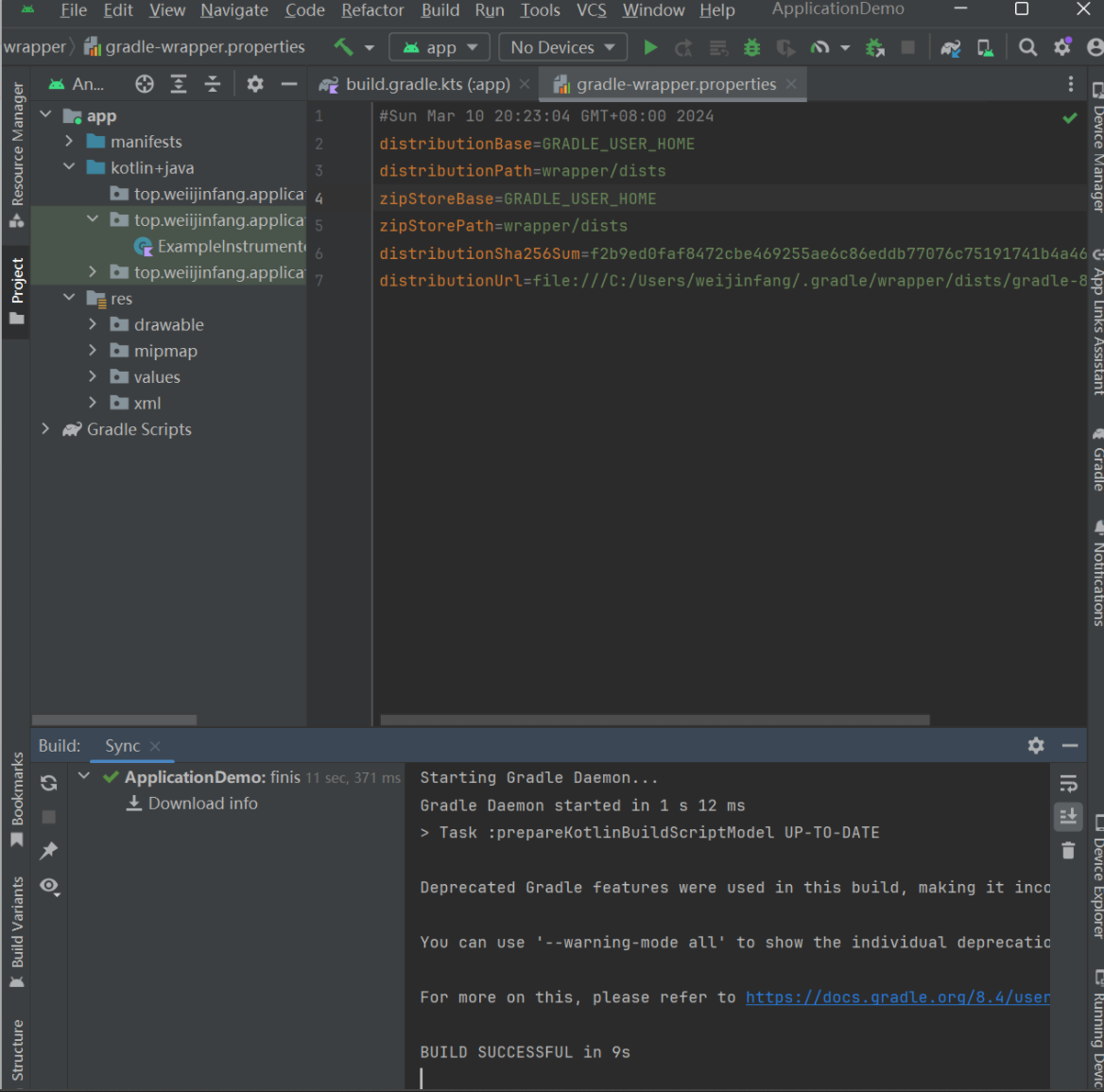This screenshot has width=1104, height=1092.
Task: Sync Project with Gradle Files elephant icon
Action: click(951, 47)
